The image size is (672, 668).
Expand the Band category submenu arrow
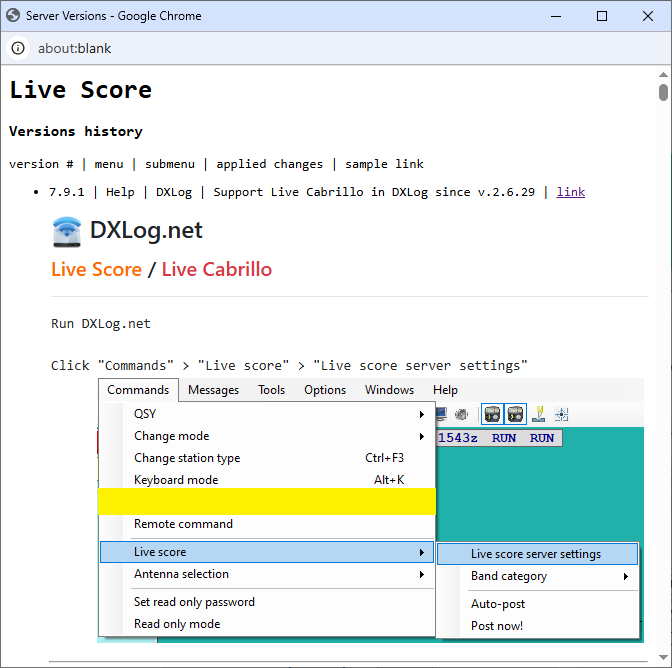626,576
